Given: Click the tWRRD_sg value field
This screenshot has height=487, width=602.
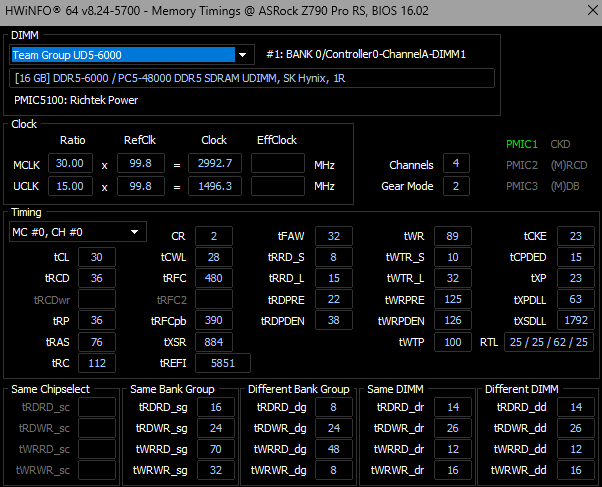Looking at the screenshot, I should coord(215,449).
